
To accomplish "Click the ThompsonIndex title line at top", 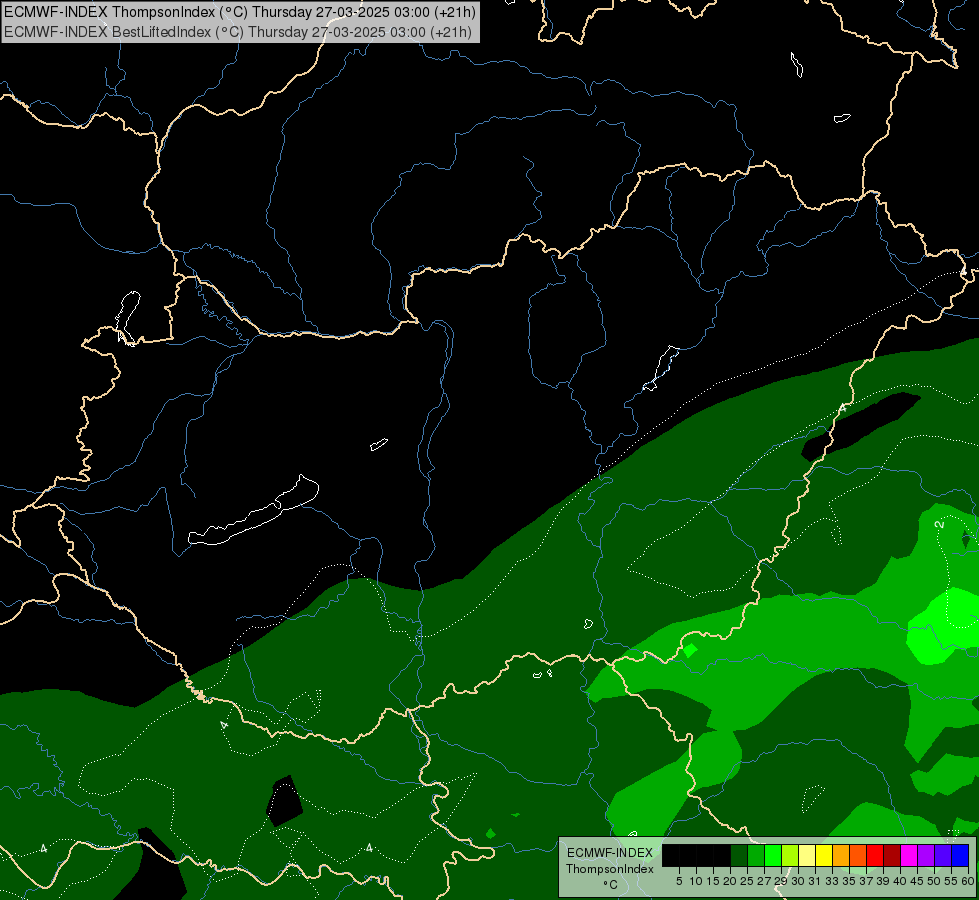I will point(240,12).
